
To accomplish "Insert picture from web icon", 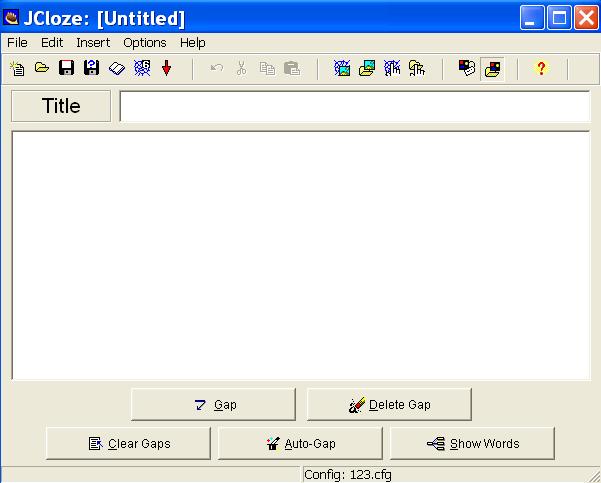I will (x=342, y=68).
